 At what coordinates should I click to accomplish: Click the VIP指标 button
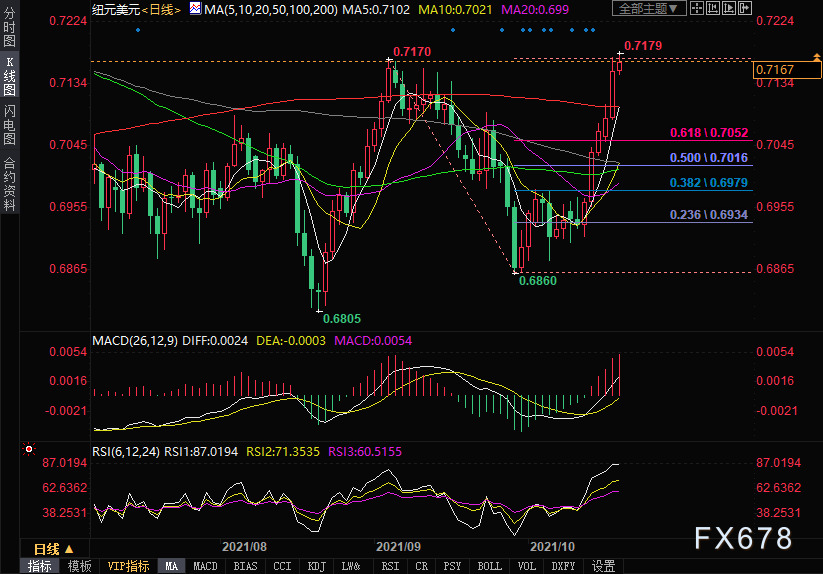(129, 566)
